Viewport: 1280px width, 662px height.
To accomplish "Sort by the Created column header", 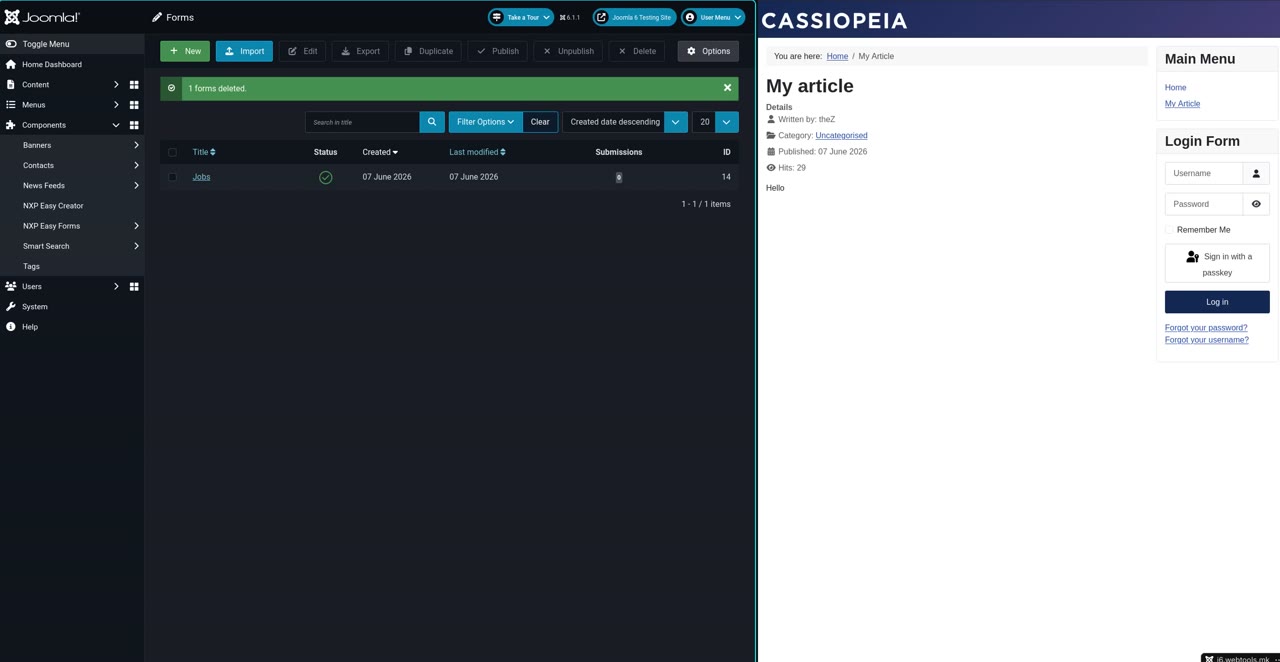I will (x=380, y=152).
